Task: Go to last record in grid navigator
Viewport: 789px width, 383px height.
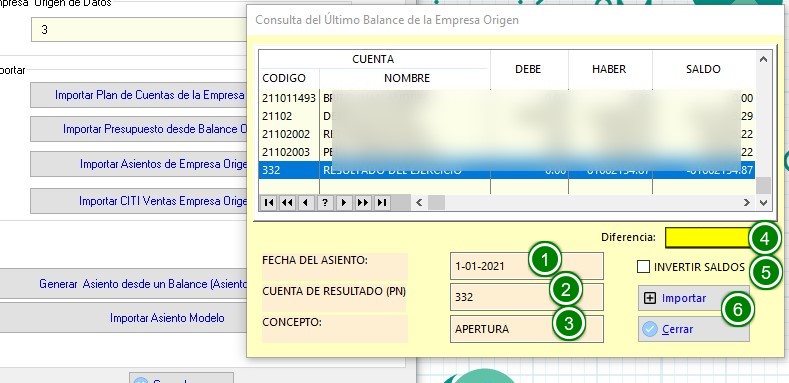Action: (382, 202)
